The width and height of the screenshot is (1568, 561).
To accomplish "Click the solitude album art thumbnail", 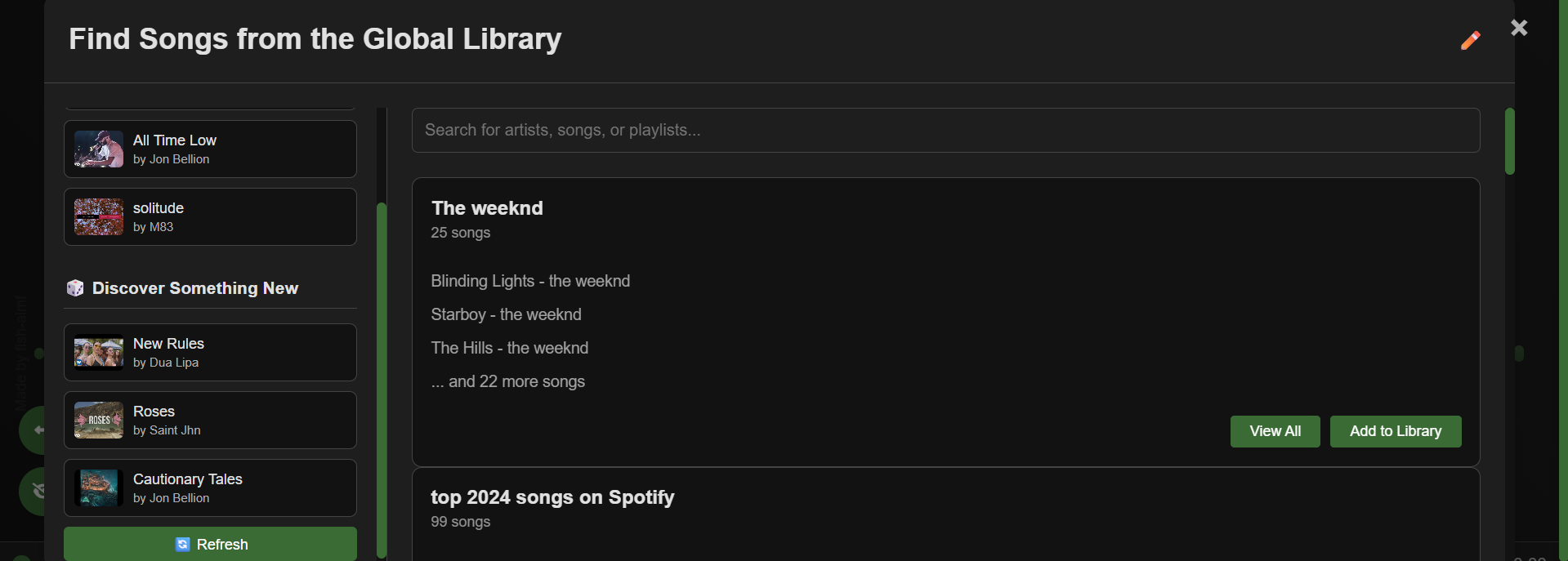I will coord(99,217).
